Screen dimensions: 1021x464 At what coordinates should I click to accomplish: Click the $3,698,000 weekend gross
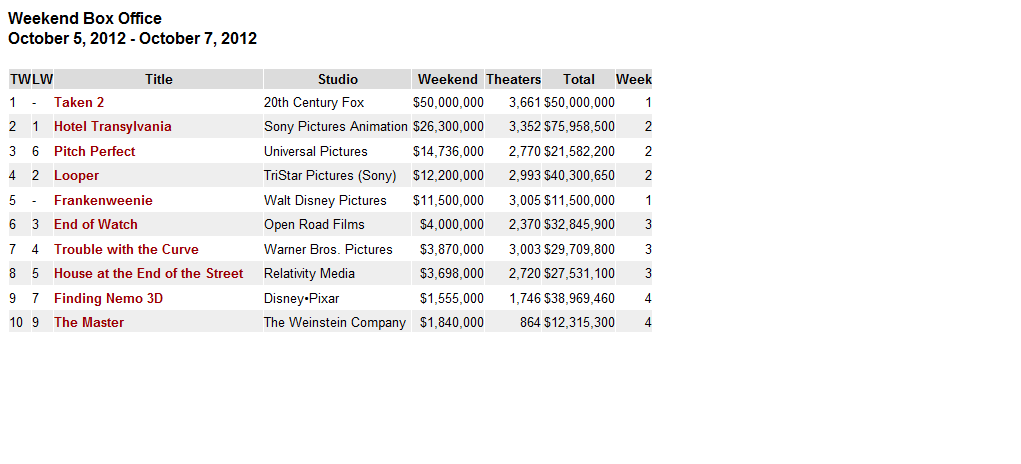pyautogui.click(x=452, y=274)
